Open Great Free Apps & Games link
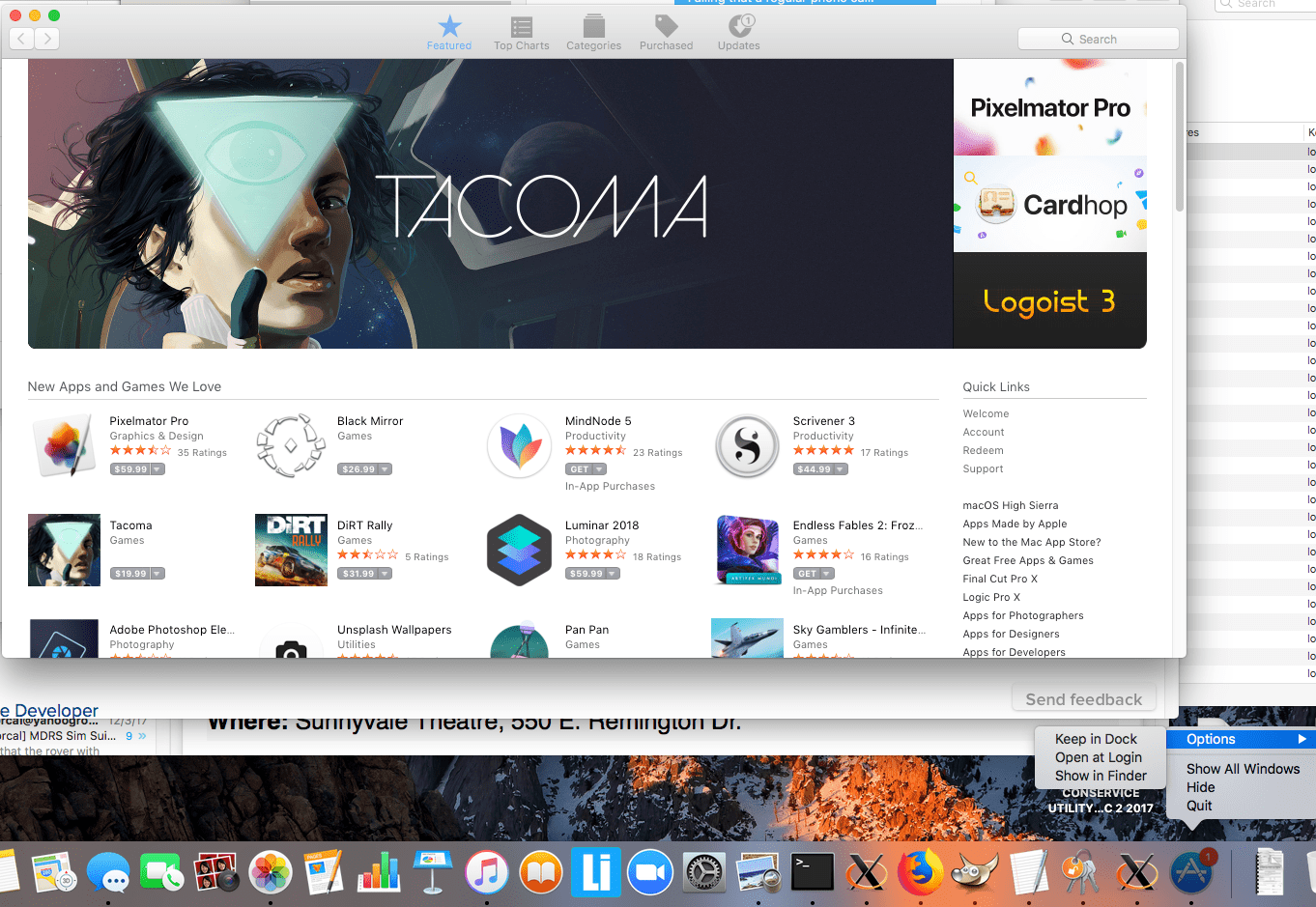1316x907 pixels. tap(1028, 560)
